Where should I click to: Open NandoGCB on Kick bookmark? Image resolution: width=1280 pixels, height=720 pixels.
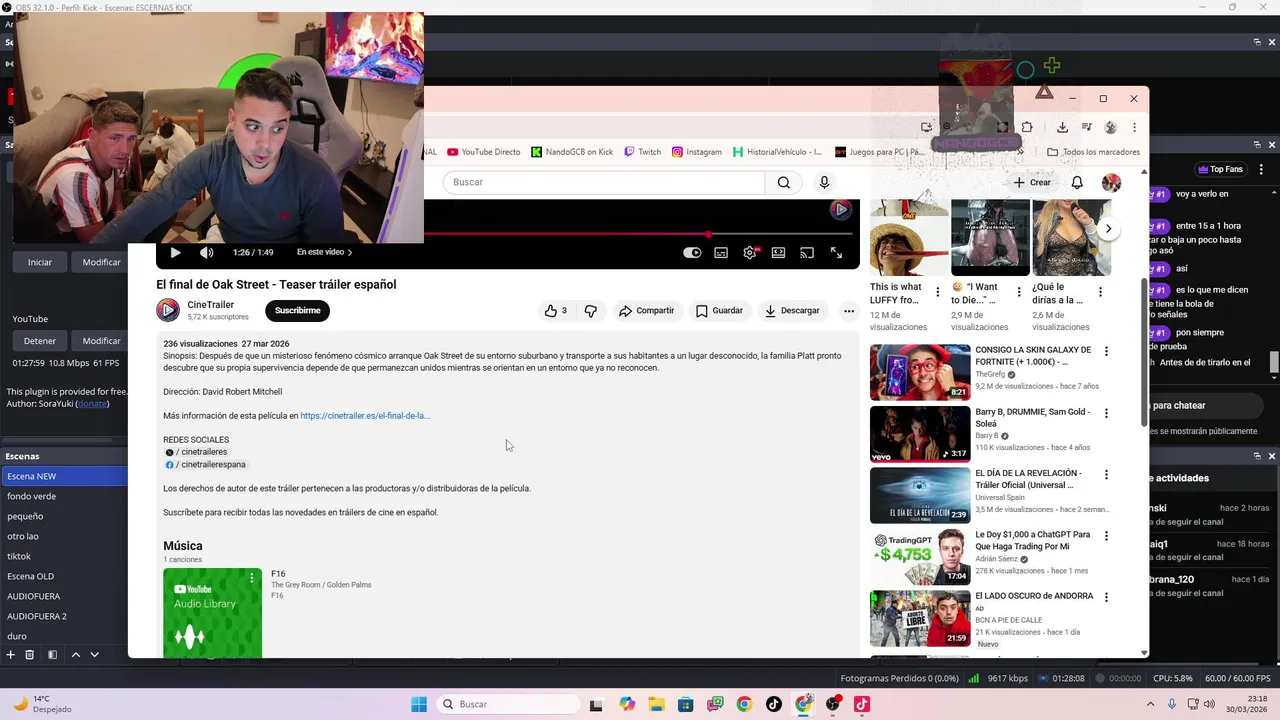coord(572,152)
